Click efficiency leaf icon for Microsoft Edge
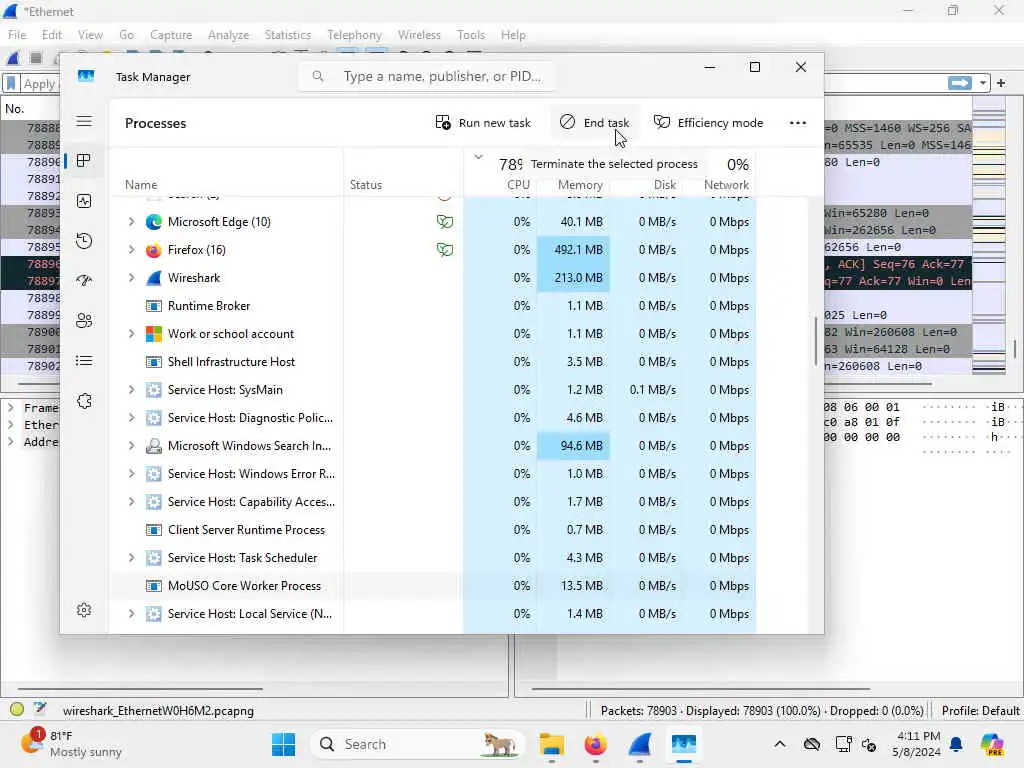 click(x=445, y=222)
